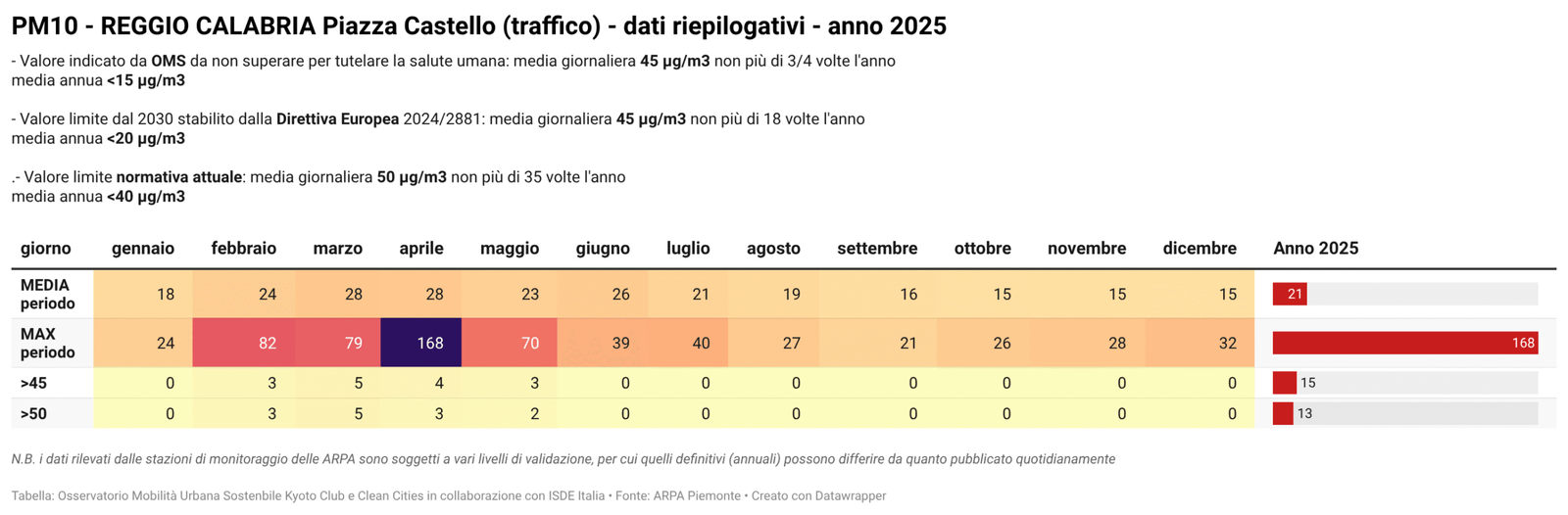
Task: Click the red bar labeled 21
Action: click(x=1289, y=294)
